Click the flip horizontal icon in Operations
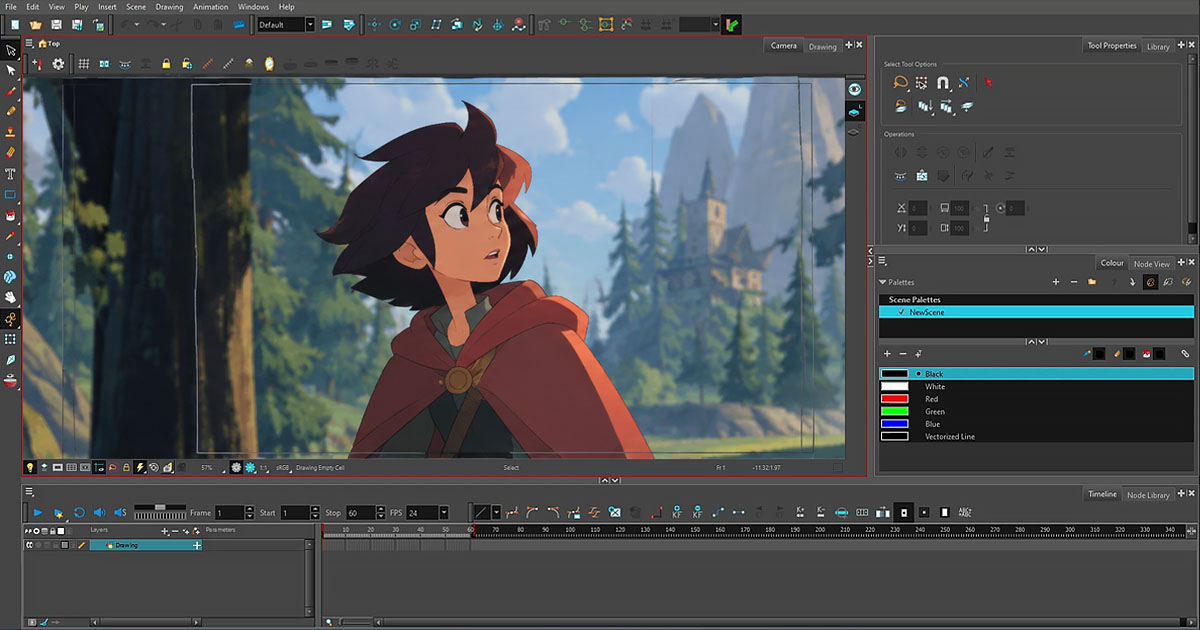 [900, 152]
